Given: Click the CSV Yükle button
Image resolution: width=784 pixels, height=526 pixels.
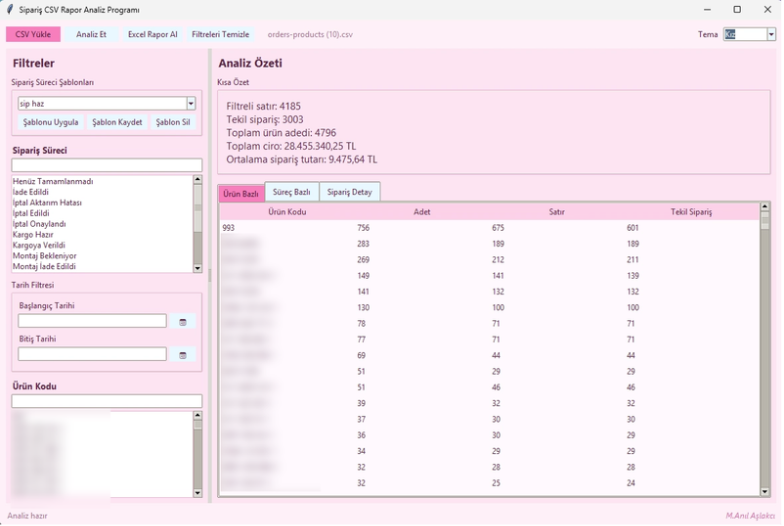Looking at the screenshot, I should tap(33, 34).
